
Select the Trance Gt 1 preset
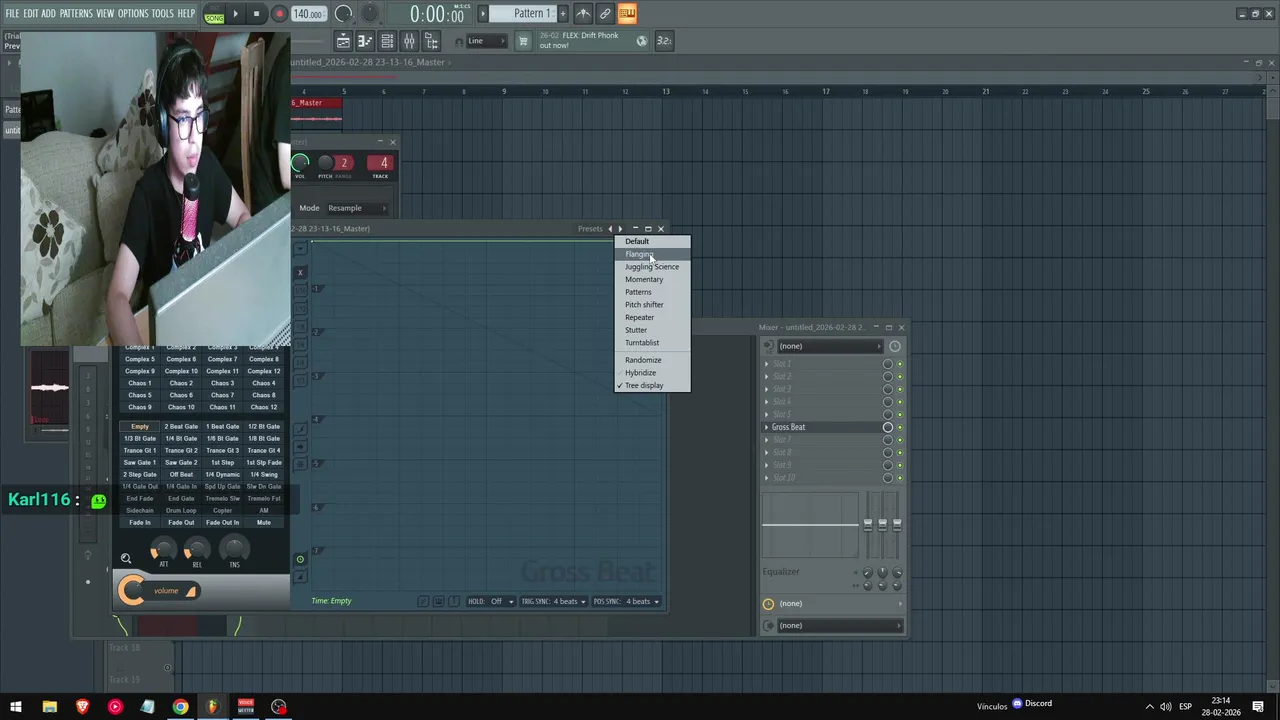140,451
